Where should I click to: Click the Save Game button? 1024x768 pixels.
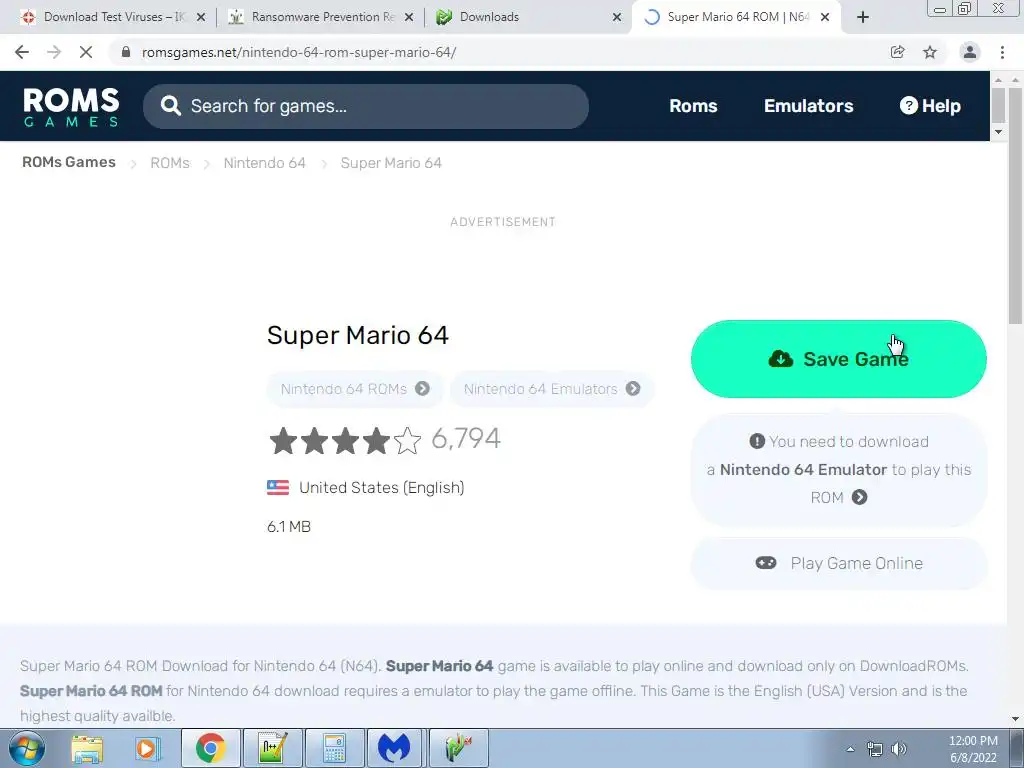(839, 359)
